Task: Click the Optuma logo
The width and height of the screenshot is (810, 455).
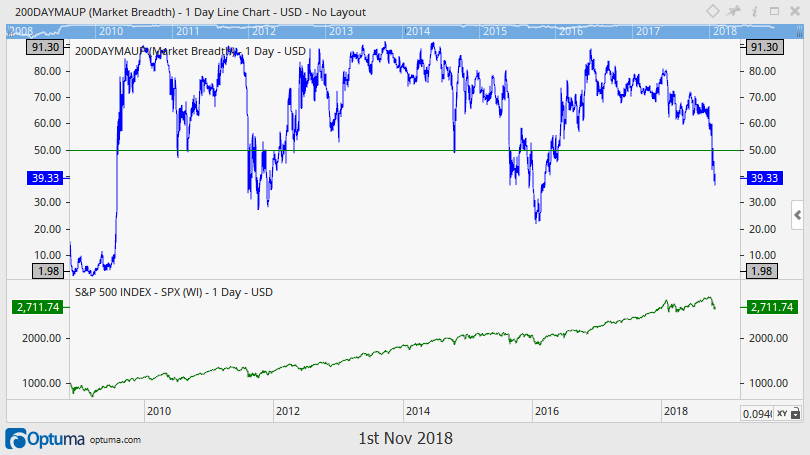Action: click(x=45, y=439)
